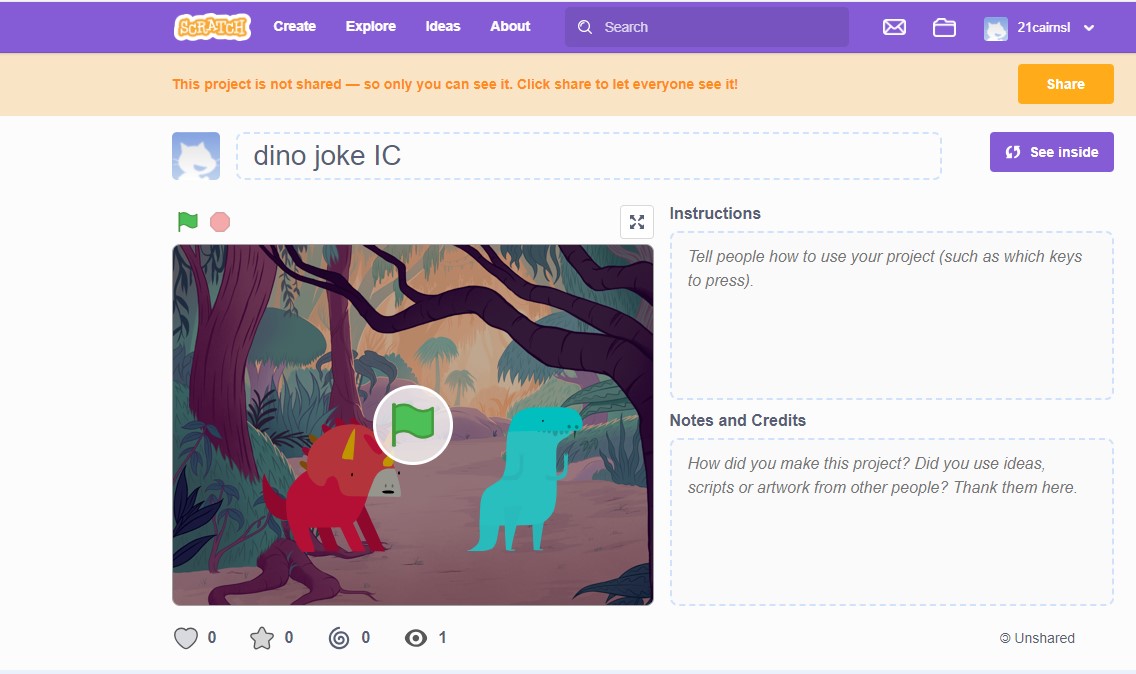Viewport: 1136px width, 674px height.
Task: Edit the project title dino joke IC
Action: 589,156
